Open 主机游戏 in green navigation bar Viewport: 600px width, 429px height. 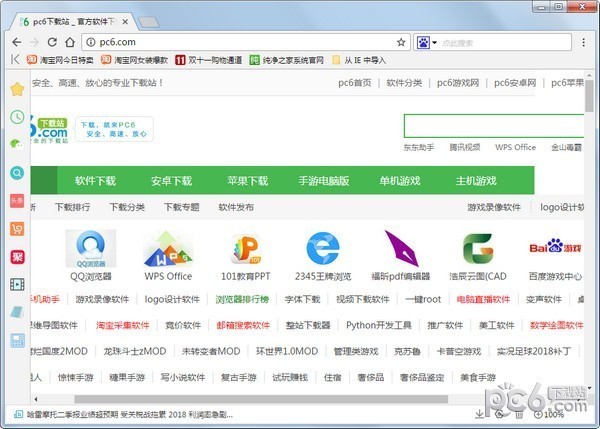(476, 181)
